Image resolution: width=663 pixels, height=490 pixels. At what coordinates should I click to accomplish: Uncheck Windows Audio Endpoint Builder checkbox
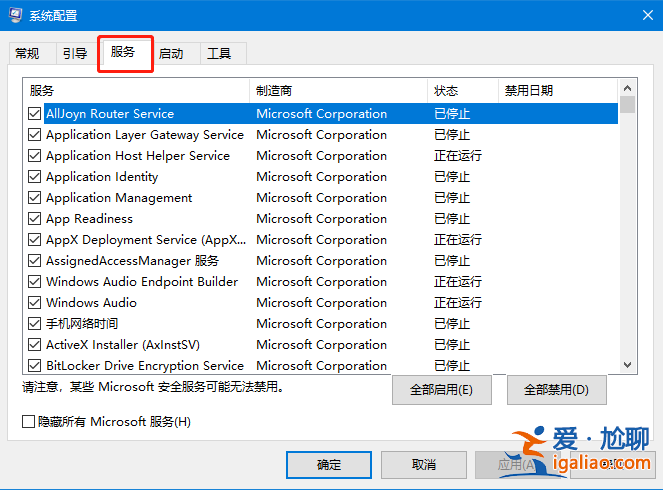tap(34, 282)
